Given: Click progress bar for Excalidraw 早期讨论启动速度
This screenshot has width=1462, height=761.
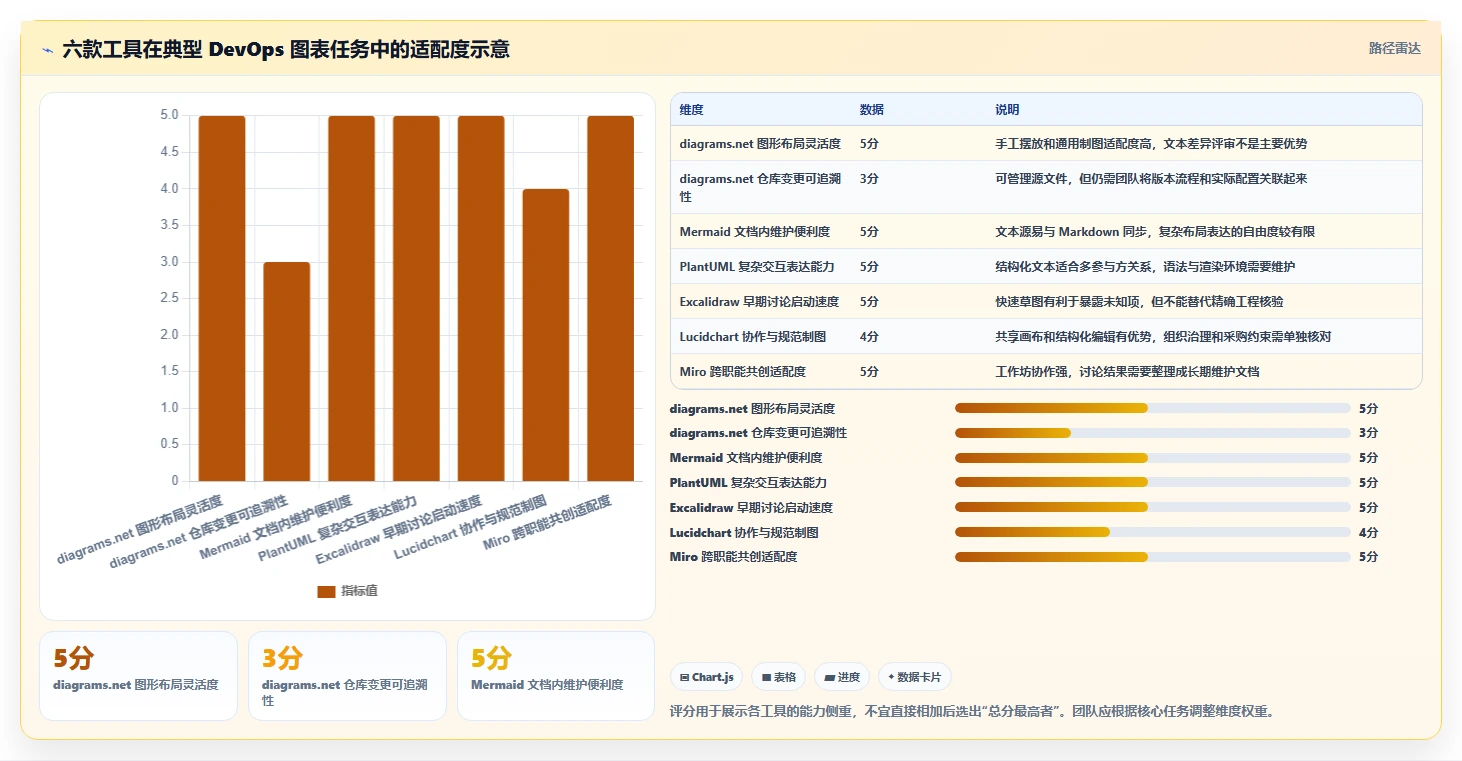Looking at the screenshot, I should [1153, 507].
